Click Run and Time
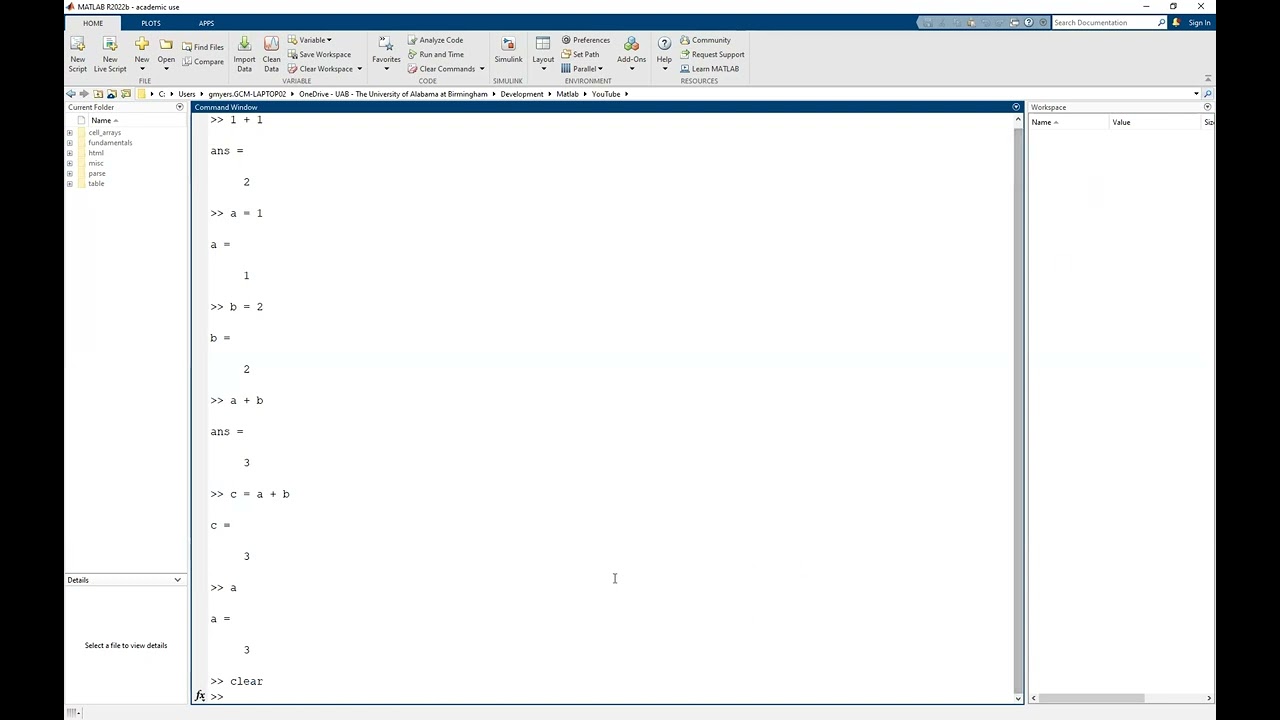The height and width of the screenshot is (720, 1280). (435, 54)
